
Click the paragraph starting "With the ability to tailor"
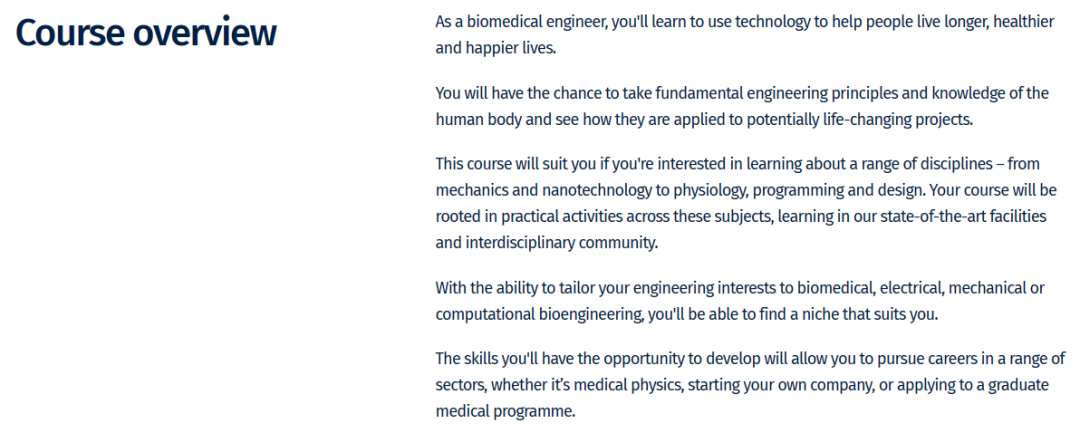[740, 300]
